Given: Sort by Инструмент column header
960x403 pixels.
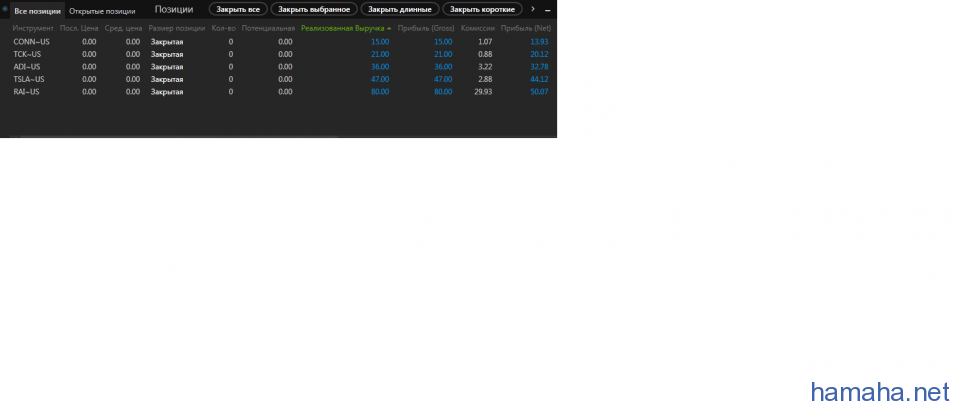Looking at the screenshot, I should (x=33, y=28).
